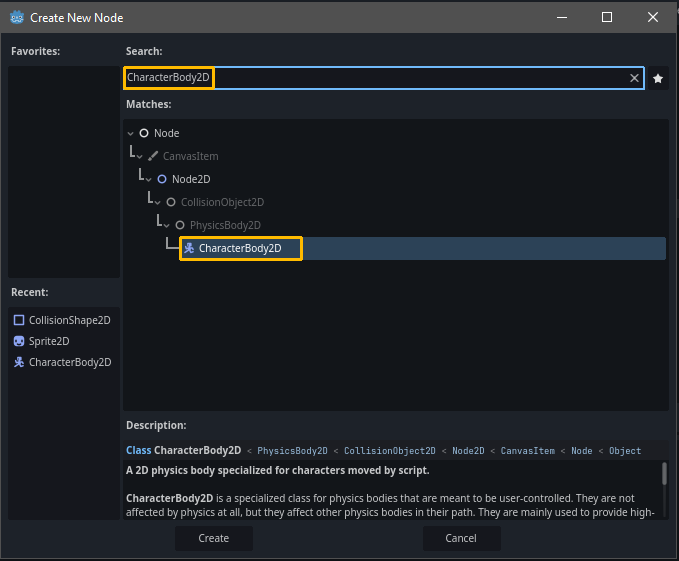Select the root Node entry in Matches
The height and width of the screenshot is (561, 679).
click(x=166, y=133)
